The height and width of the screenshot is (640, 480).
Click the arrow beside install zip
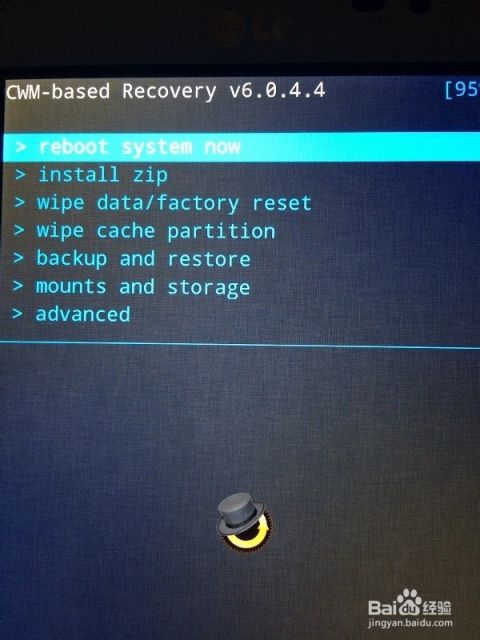pyautogui.click(x=20, y=175)
